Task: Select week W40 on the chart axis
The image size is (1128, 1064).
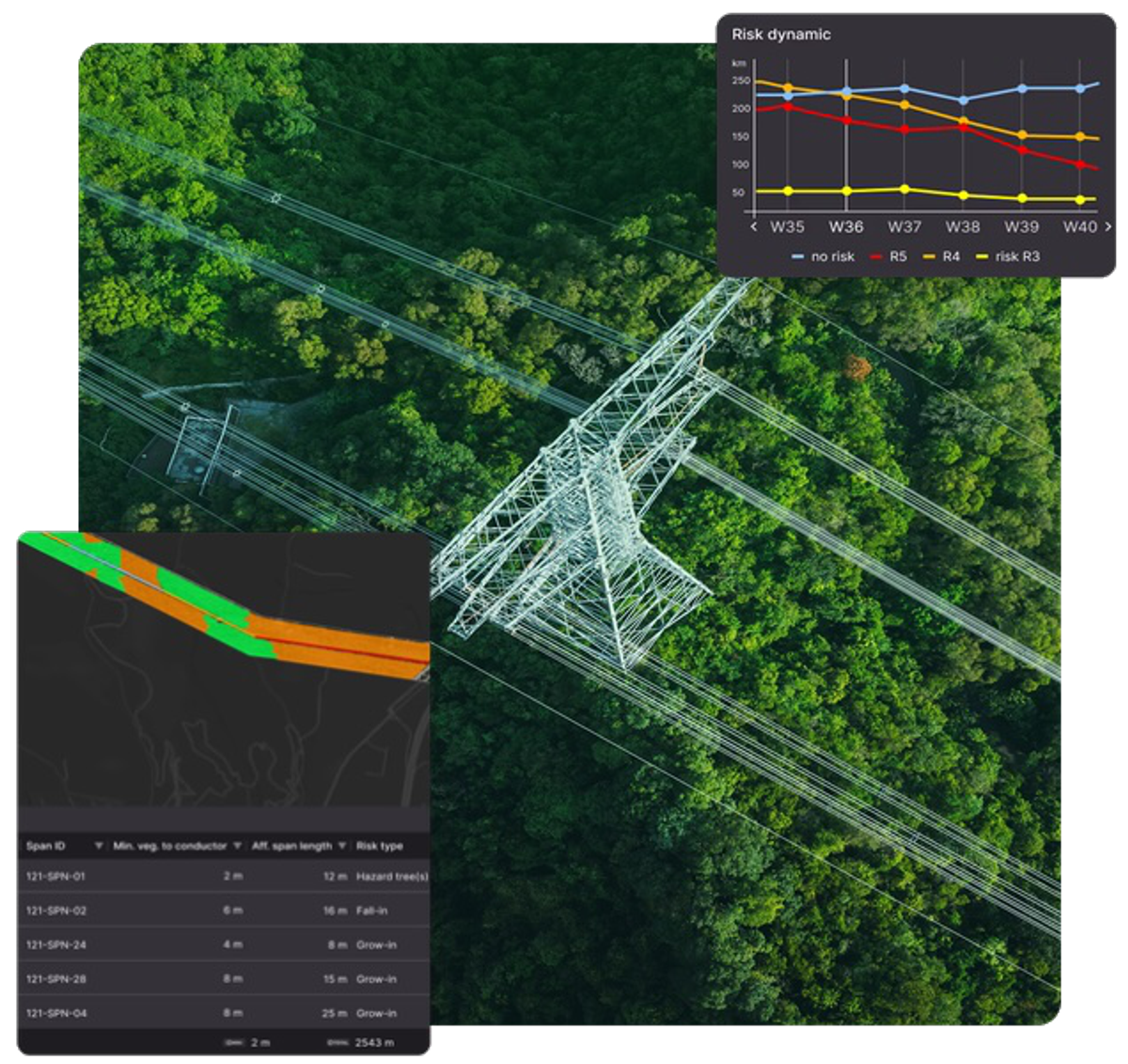Action: click(x=1080, y=227)
